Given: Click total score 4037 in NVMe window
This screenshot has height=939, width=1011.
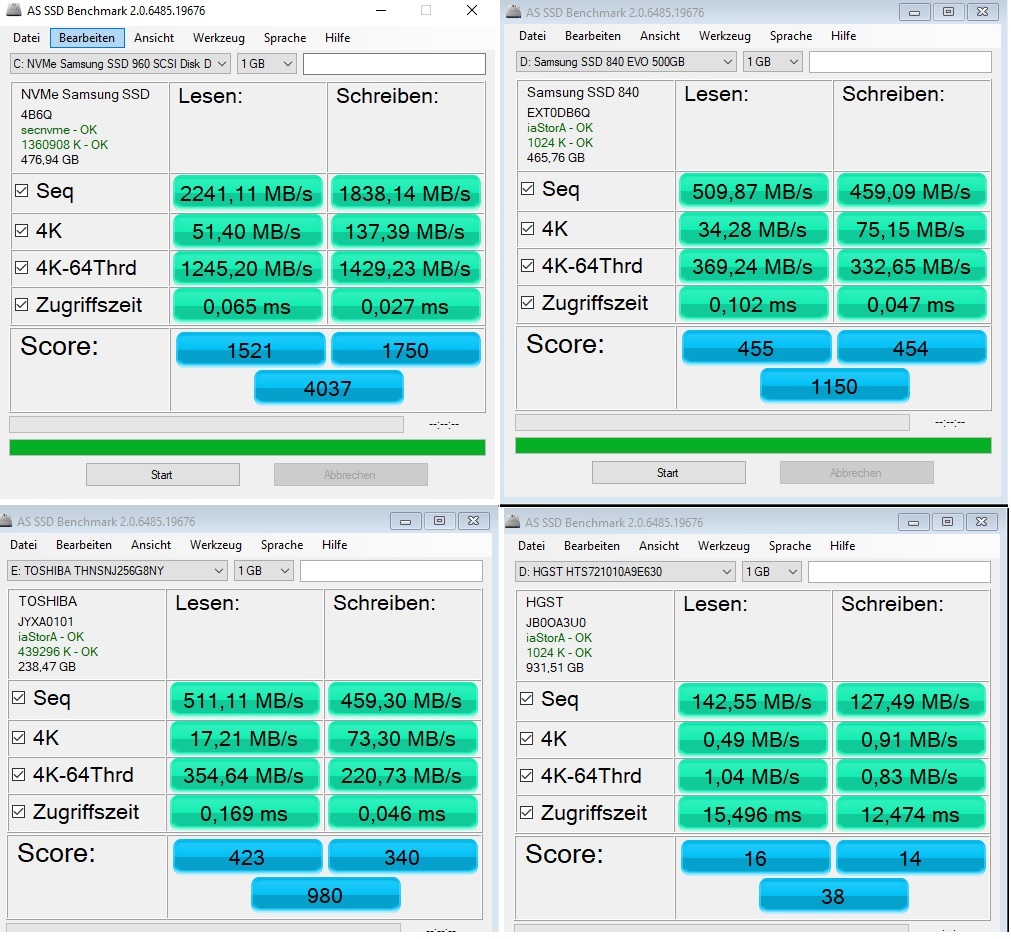Looking at the screenshot, I should 328,388.
